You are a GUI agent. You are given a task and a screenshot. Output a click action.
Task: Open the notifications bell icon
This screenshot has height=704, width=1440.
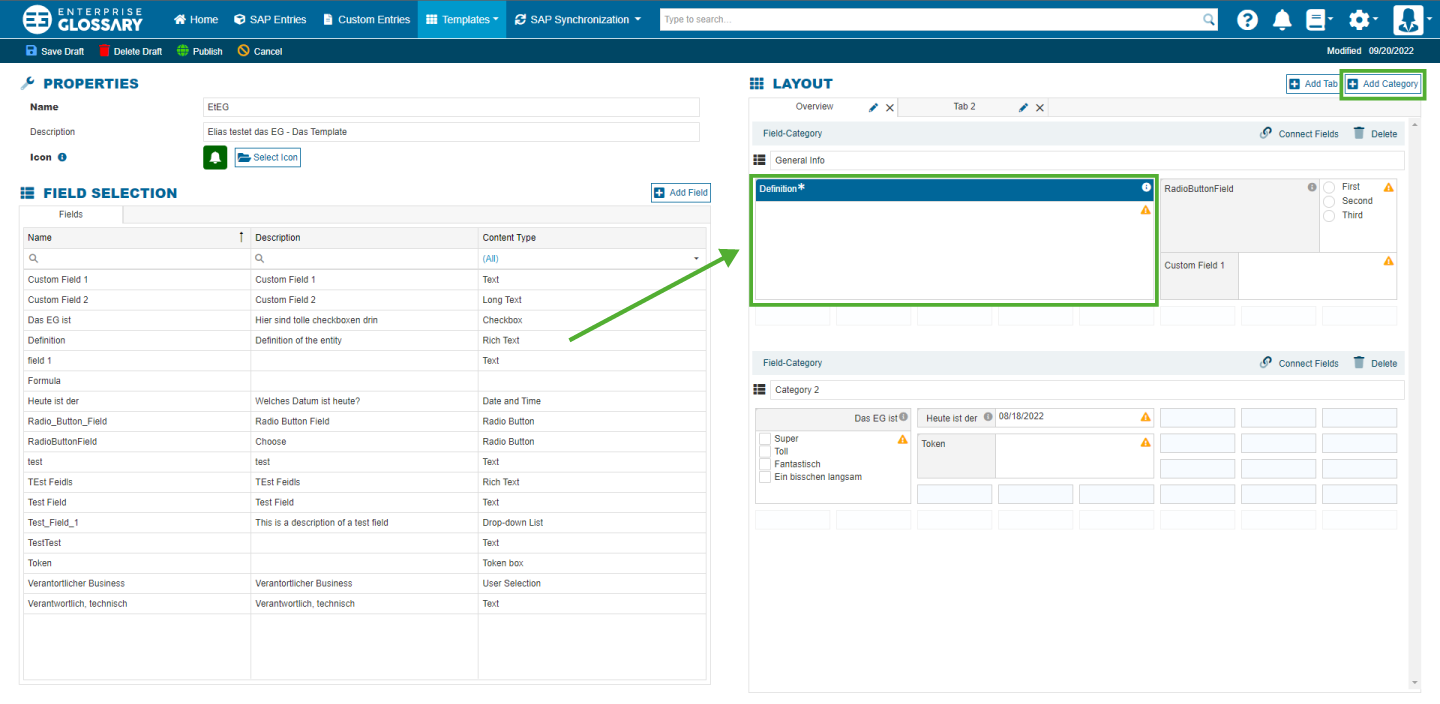(1281, 20)
